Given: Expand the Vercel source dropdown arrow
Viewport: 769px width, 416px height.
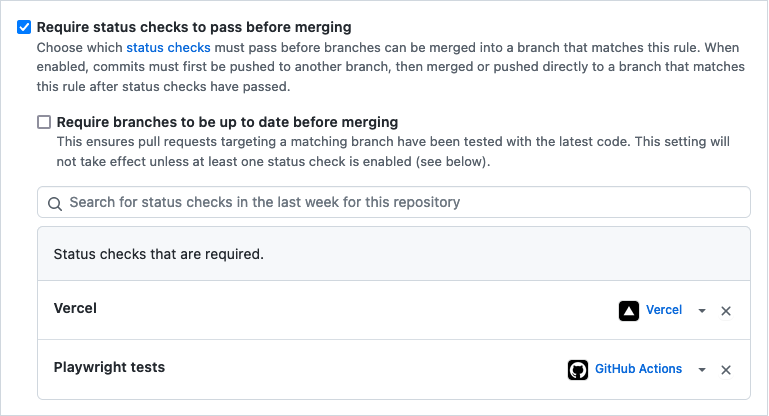Looking at the screenshot, I should click(702, 311).
